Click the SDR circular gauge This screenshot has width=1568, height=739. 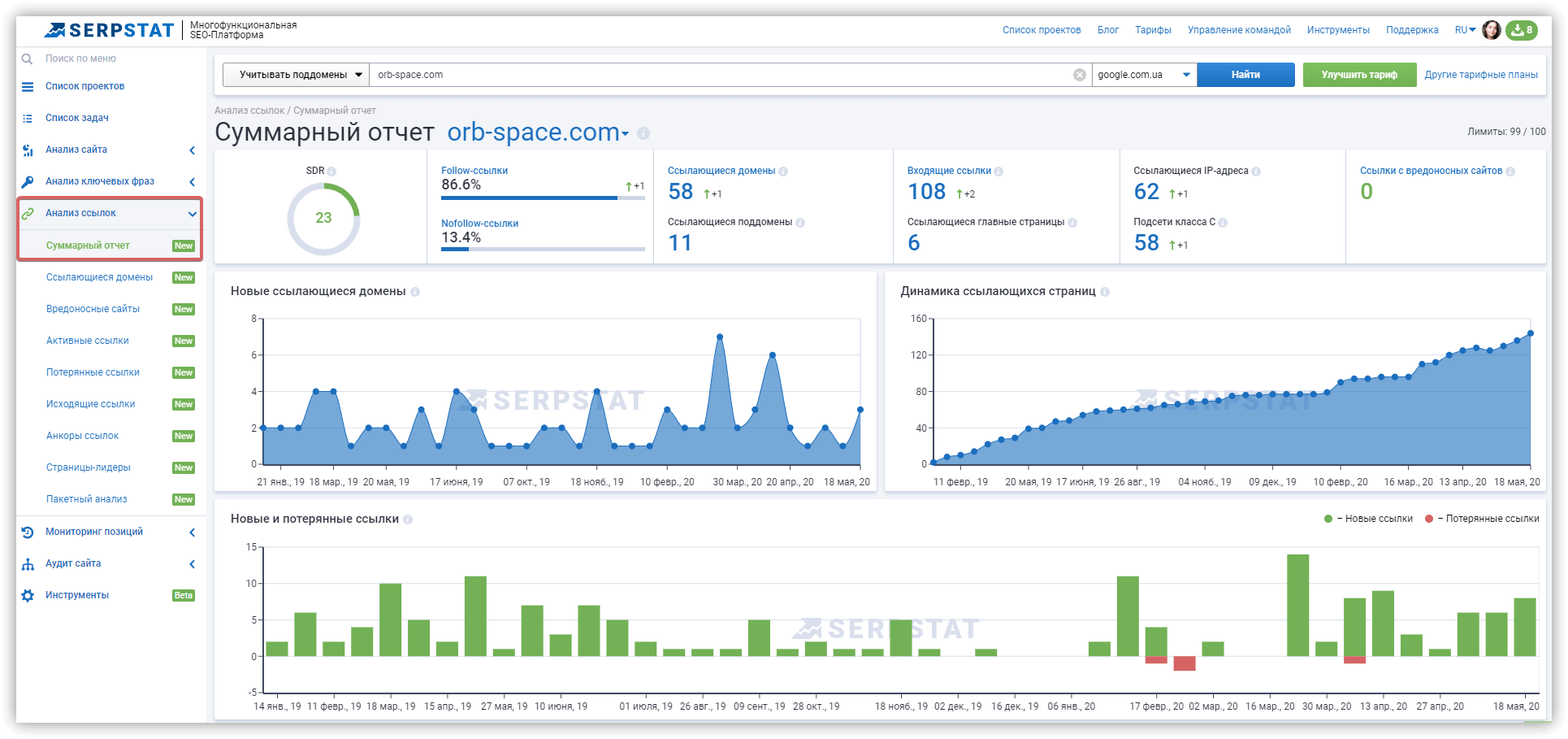pos(323,219)
